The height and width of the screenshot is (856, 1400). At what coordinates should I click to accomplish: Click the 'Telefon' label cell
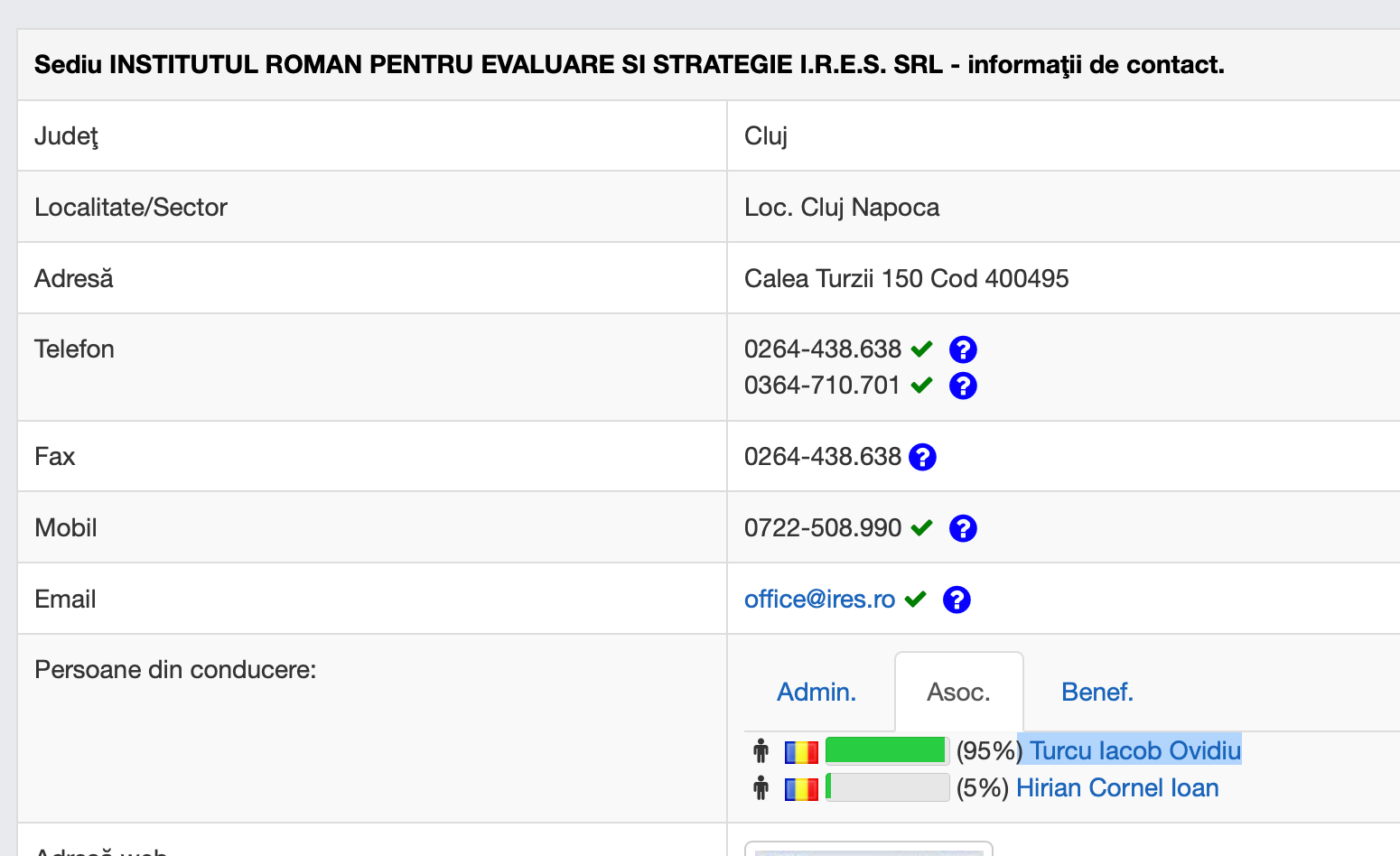tap(372, 368)
